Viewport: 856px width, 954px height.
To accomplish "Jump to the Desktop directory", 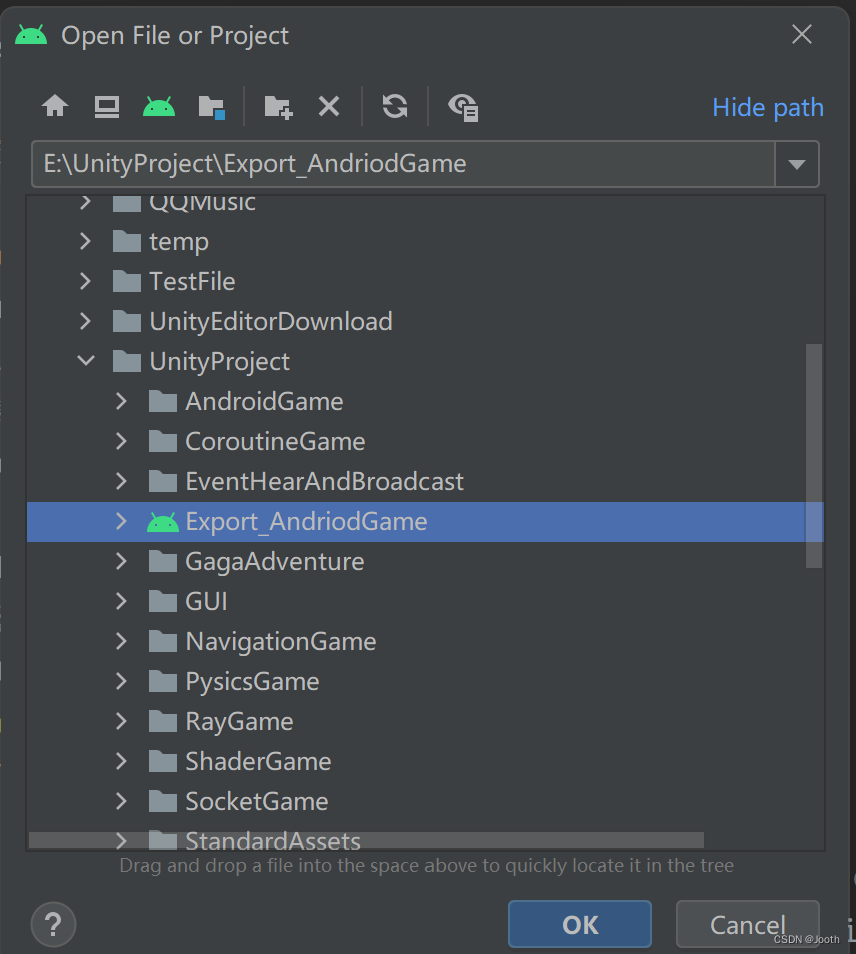I will click(x=106, y=106).
